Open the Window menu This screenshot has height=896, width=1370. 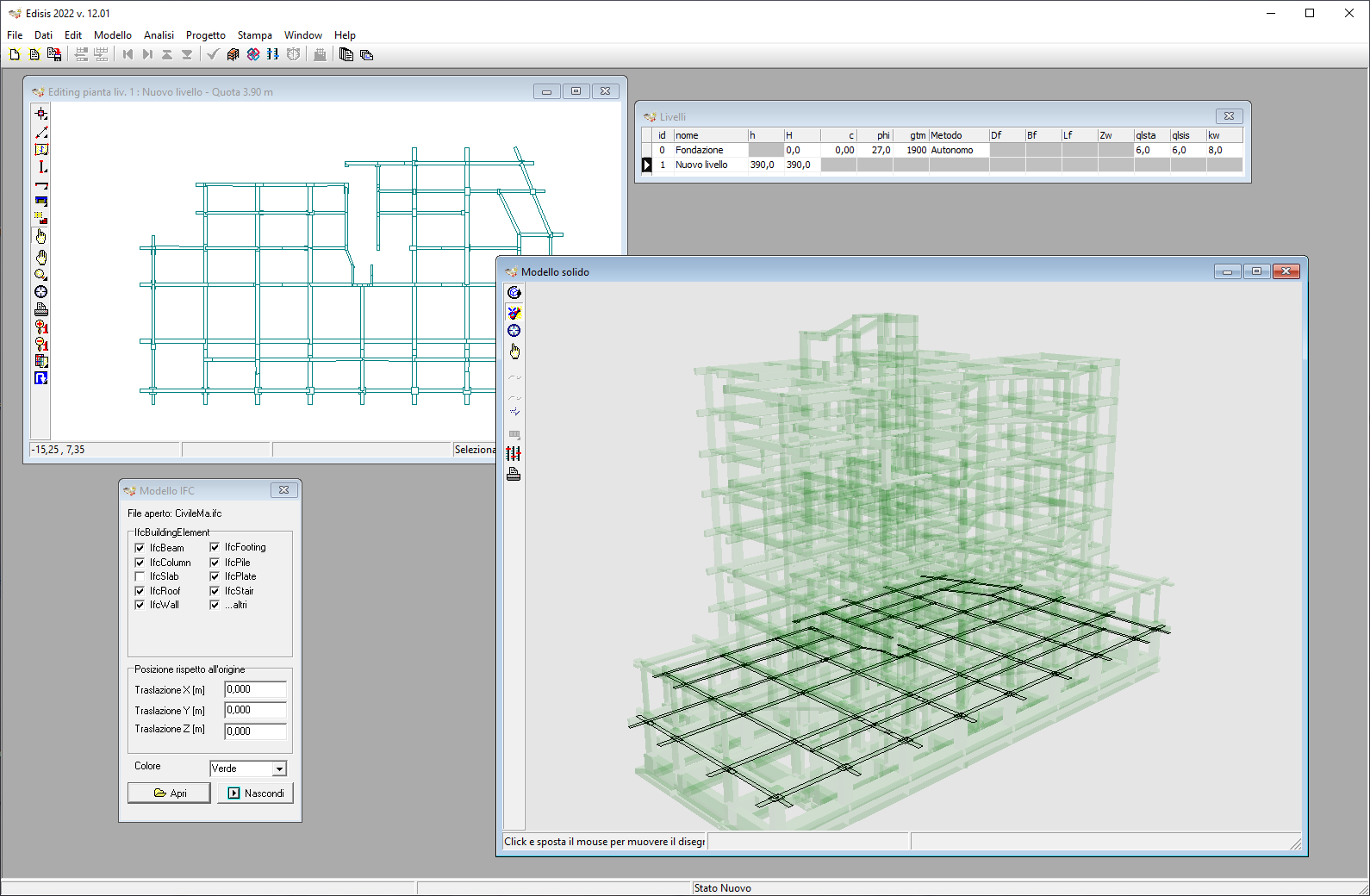303,35
